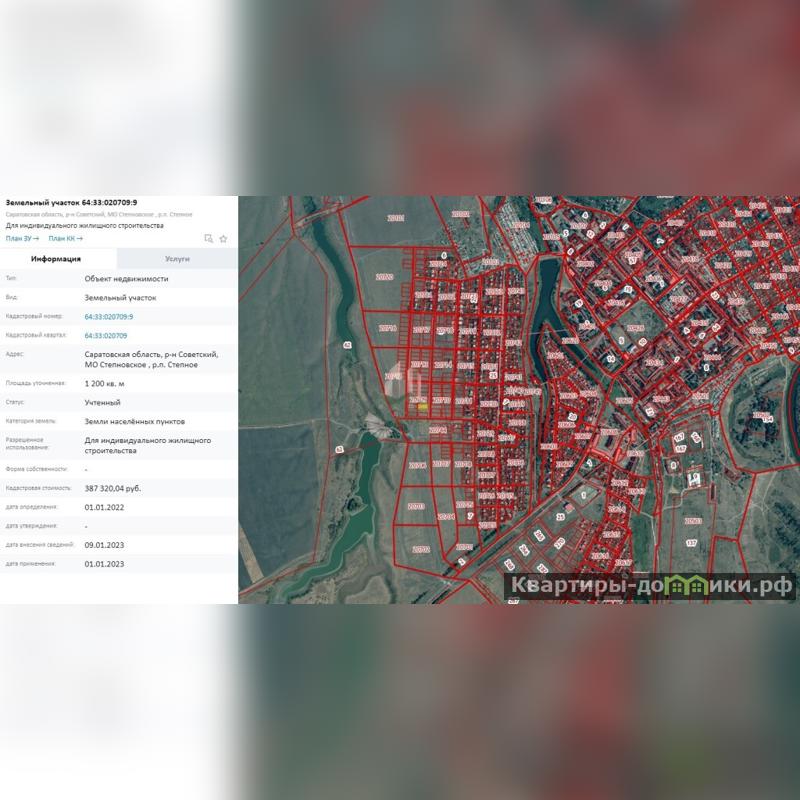Click the date value 01.01.2022
This screenshot has width=800, height=800.
click(x=104, y=507)
